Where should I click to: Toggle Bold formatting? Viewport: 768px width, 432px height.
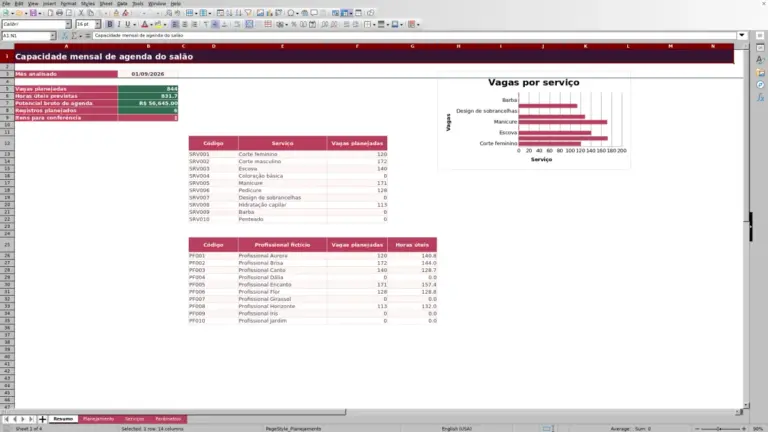point(110,24)
